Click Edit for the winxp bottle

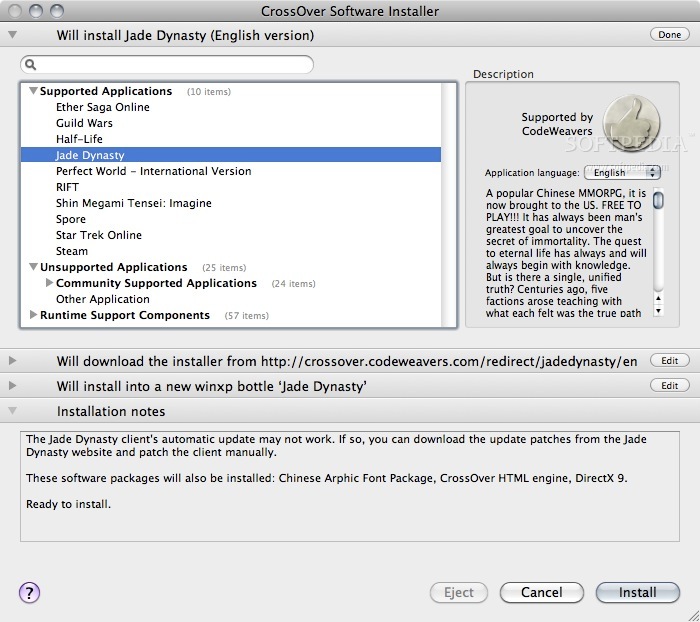point(669,385)
